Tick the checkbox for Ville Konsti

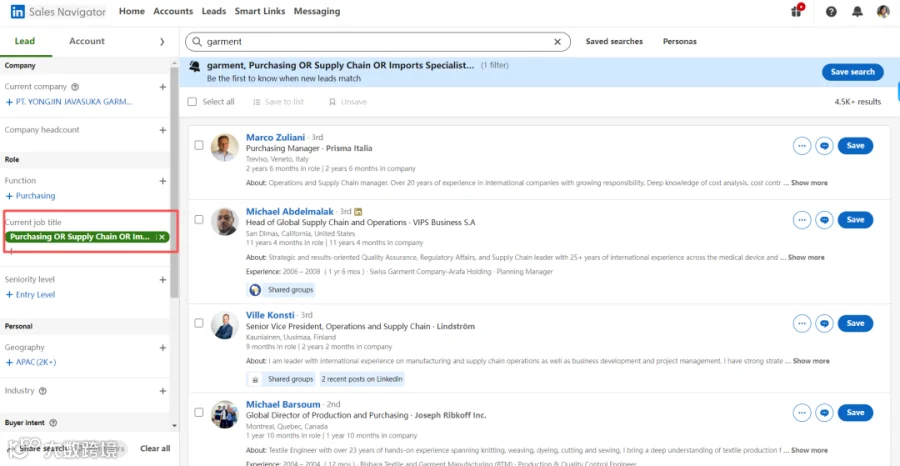(199, 323)
